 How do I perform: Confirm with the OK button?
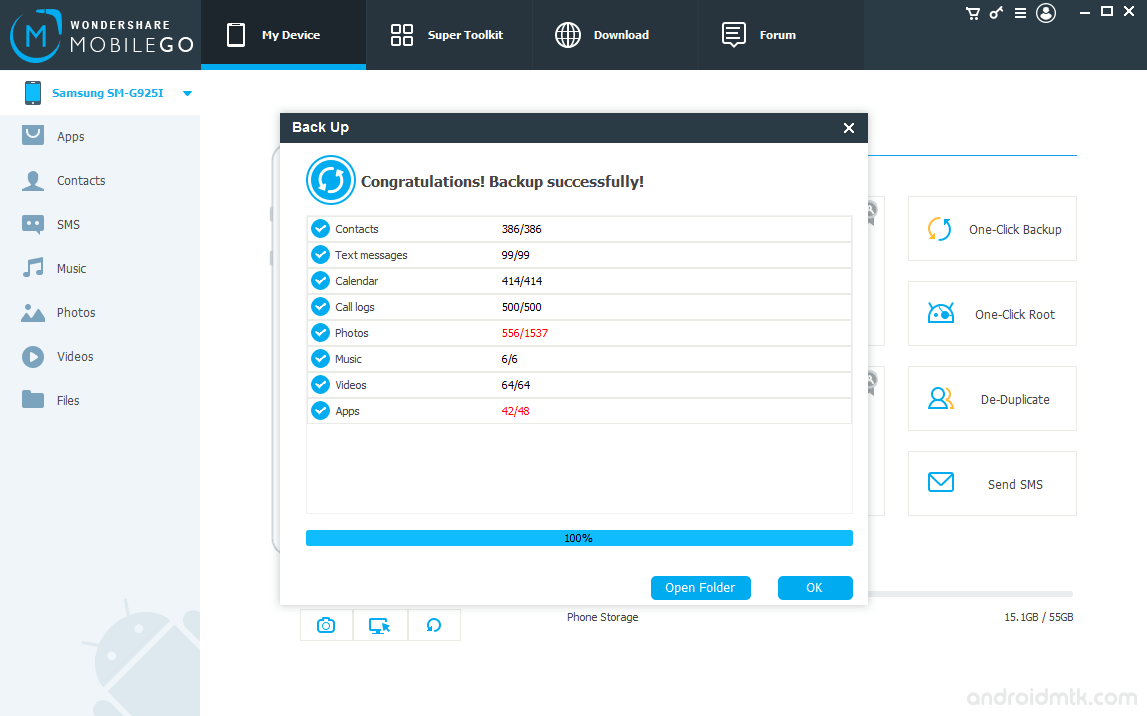(815, 588)
